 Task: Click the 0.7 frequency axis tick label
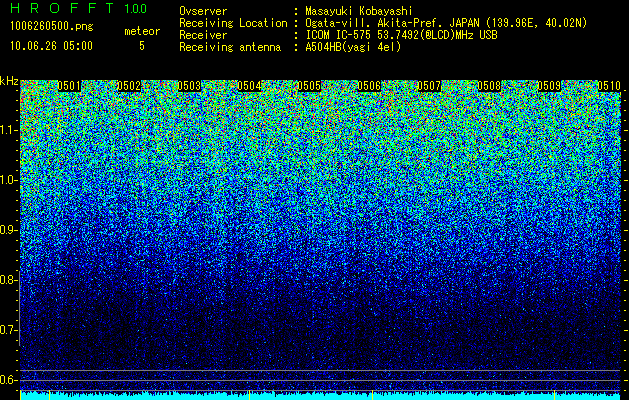pos(9,330)
